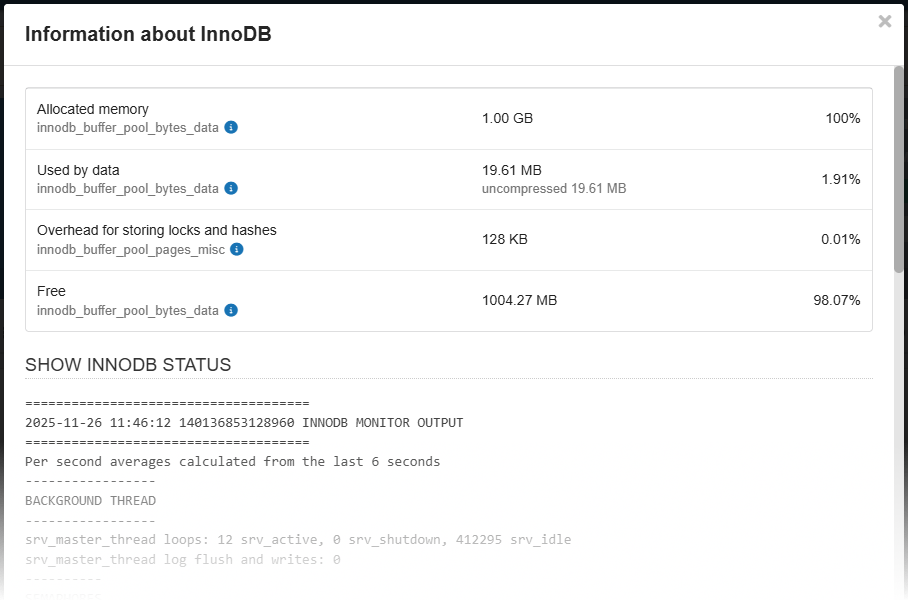Click the info icon under Allocated memory

pos(231,128)
